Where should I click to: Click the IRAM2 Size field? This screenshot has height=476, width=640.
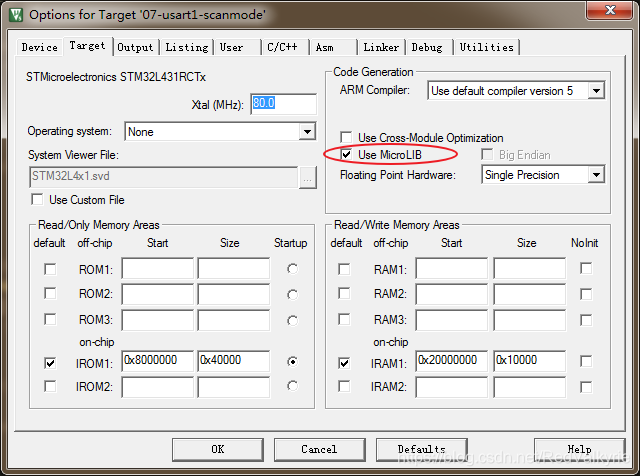point(529,387)
